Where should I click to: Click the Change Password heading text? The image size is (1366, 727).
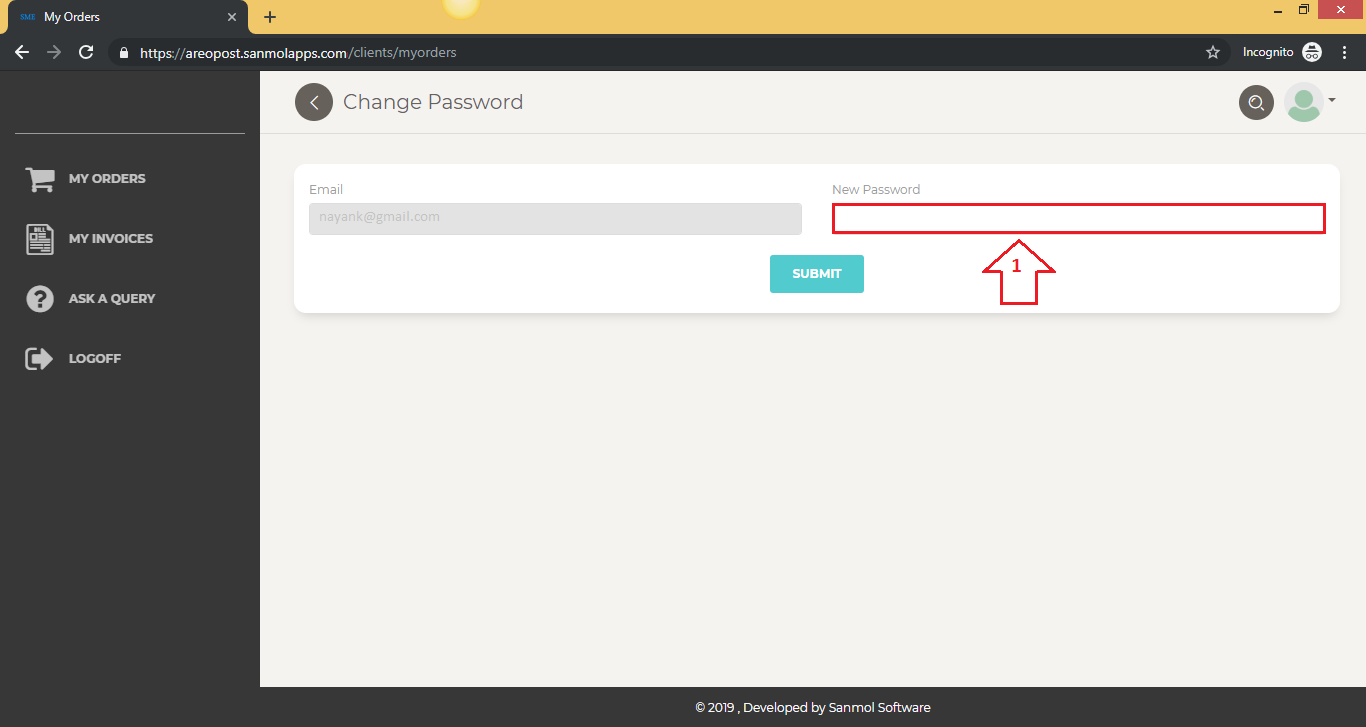[x=433, y=102]
